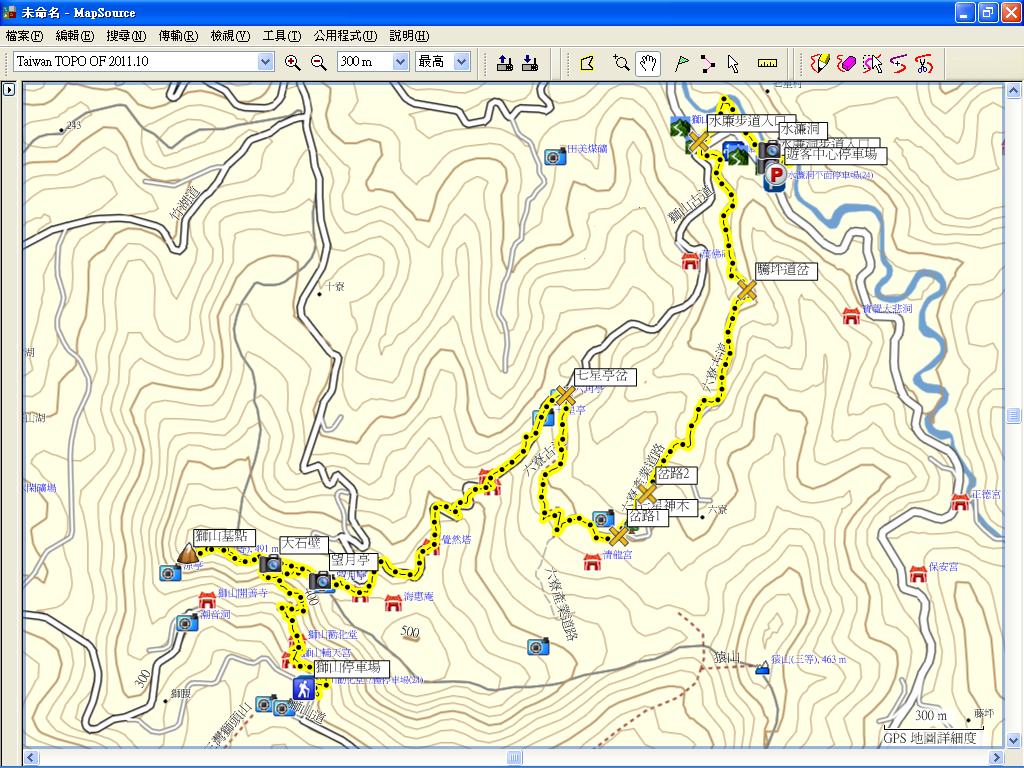Click the camera icon at 大石壁
This screenshot has height=768, width=1024.
pyautogui.click(x=270, y=564)
